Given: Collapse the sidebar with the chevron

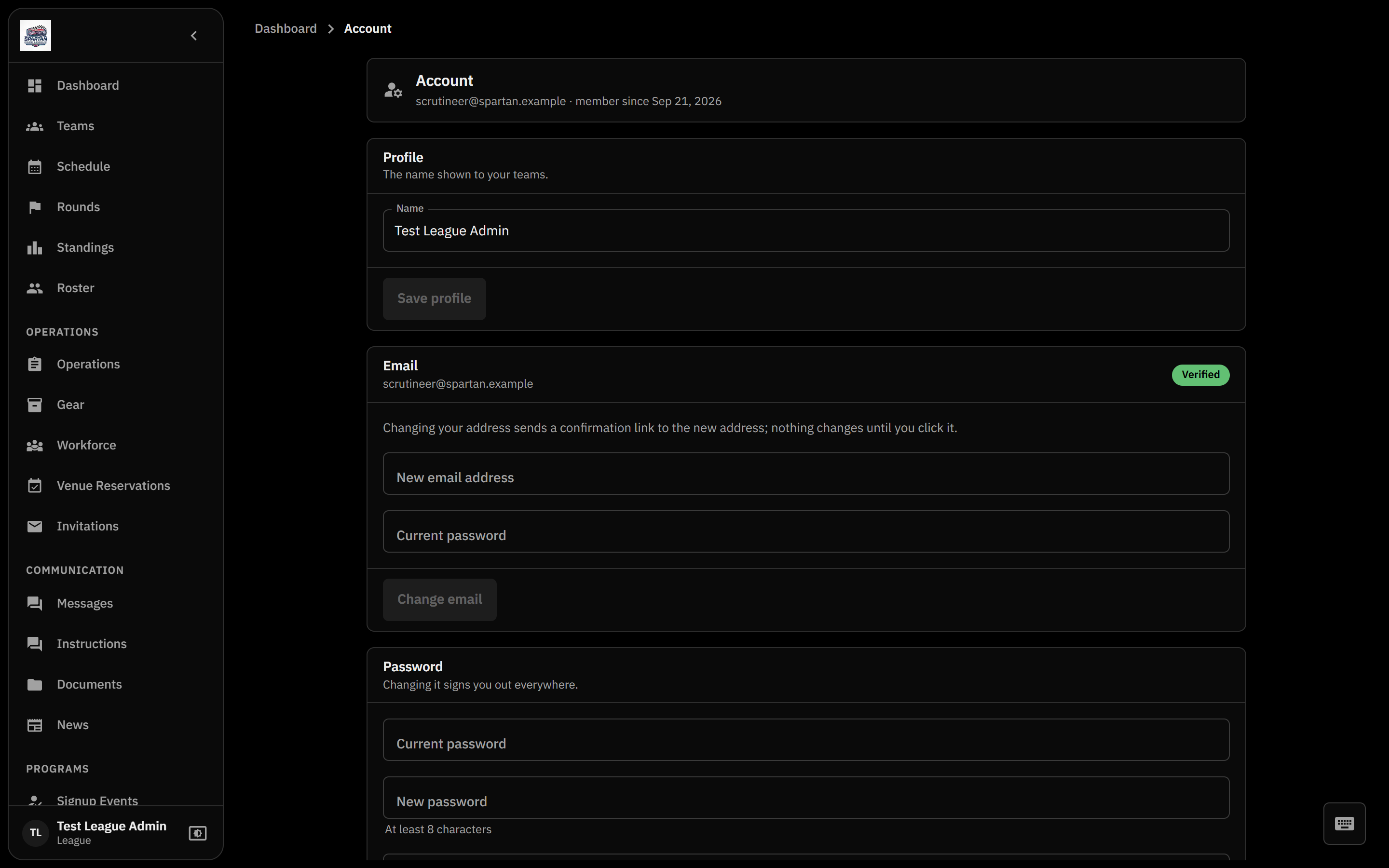Looking at the screenshot, I should tap(194, 36).
